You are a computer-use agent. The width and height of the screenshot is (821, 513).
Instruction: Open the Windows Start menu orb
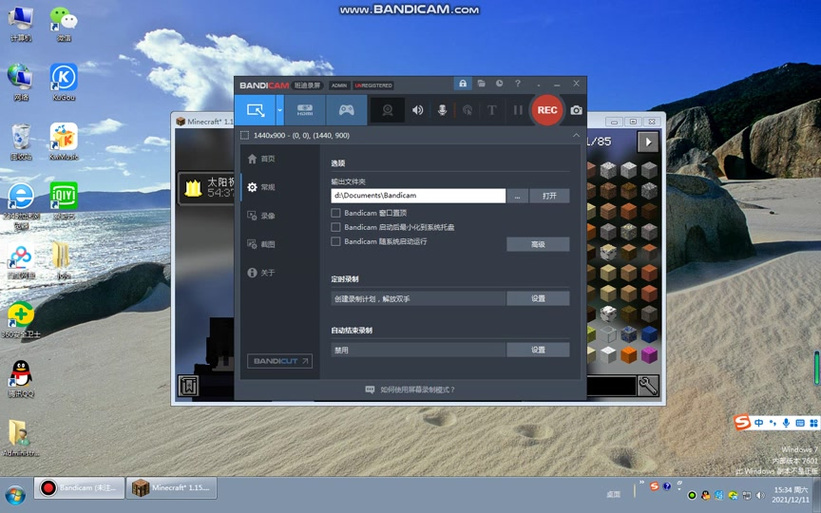coord(15,495)
